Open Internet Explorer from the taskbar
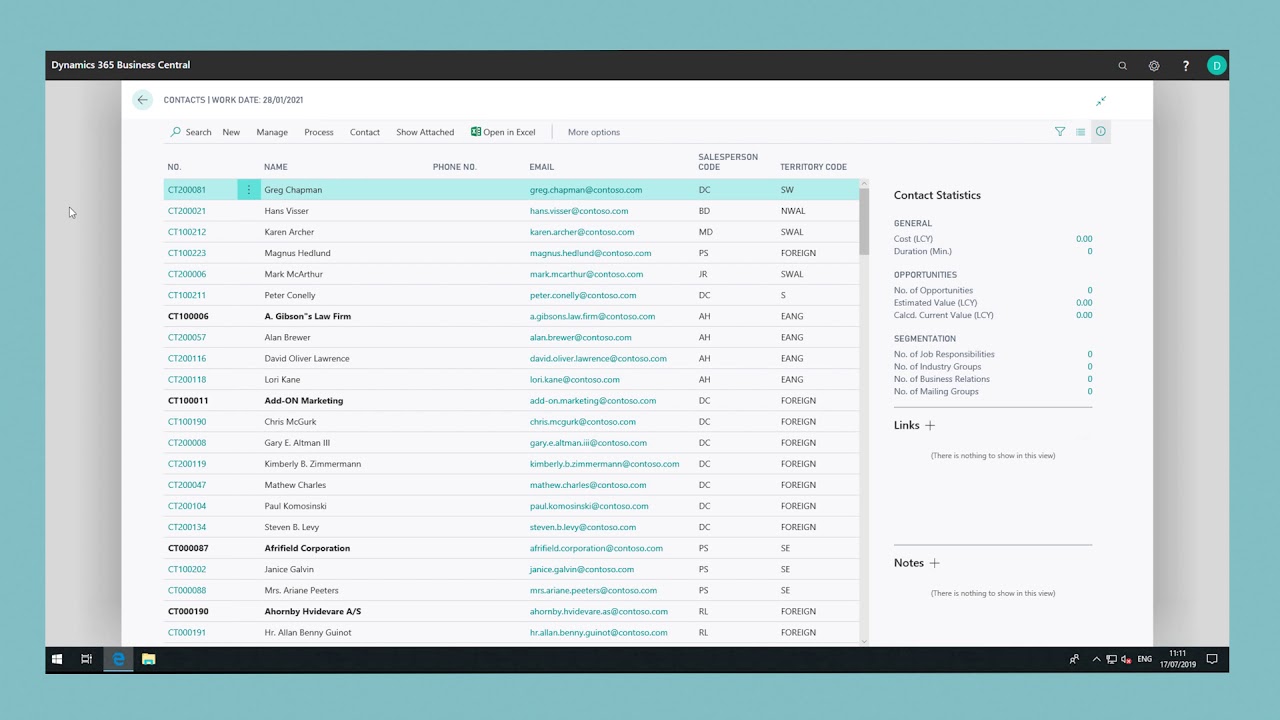 [x=118, y=659]
